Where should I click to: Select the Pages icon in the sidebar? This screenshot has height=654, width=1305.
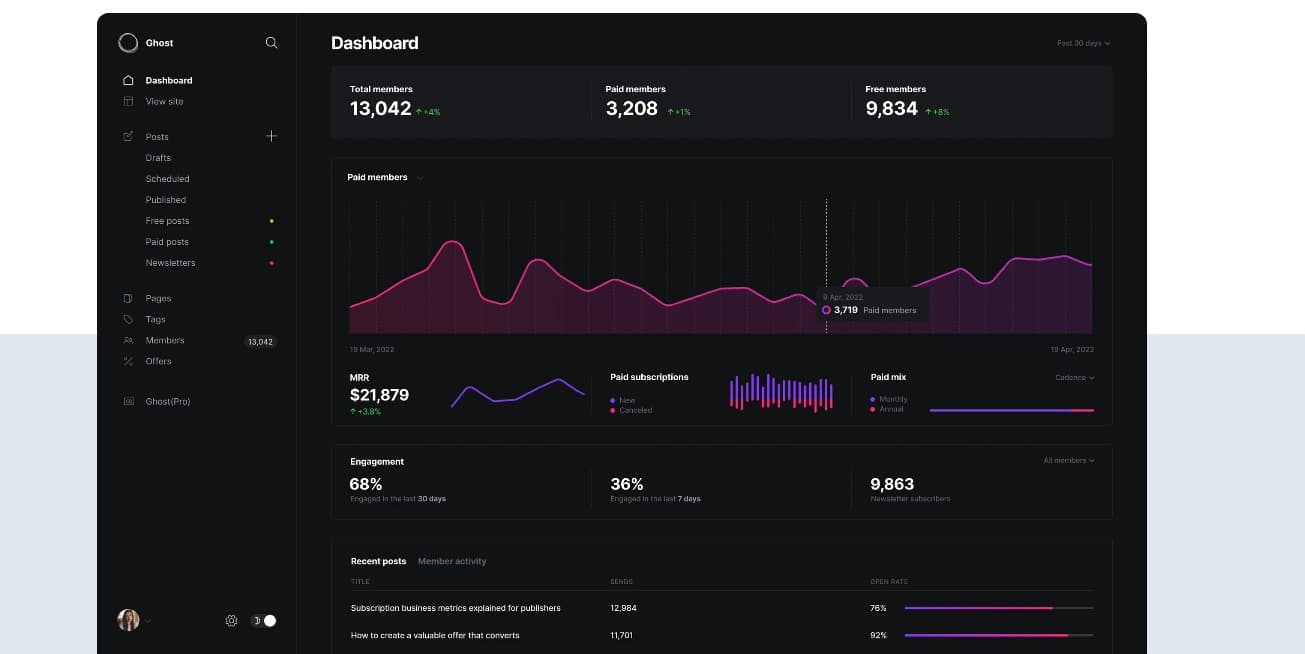point(128,298)
